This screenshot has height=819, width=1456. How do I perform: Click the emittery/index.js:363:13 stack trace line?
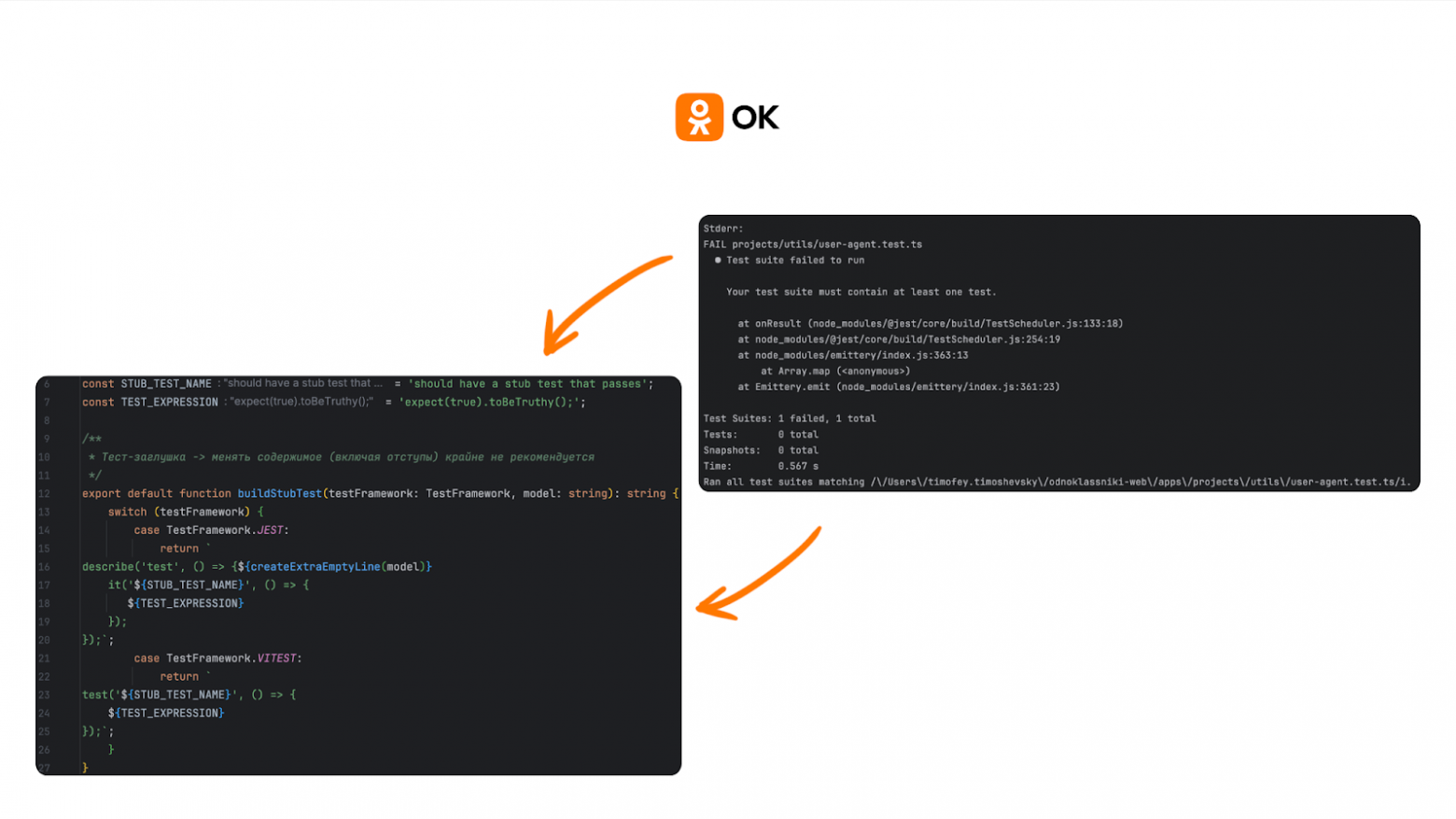pyautogui.click(x=853, y=356)
